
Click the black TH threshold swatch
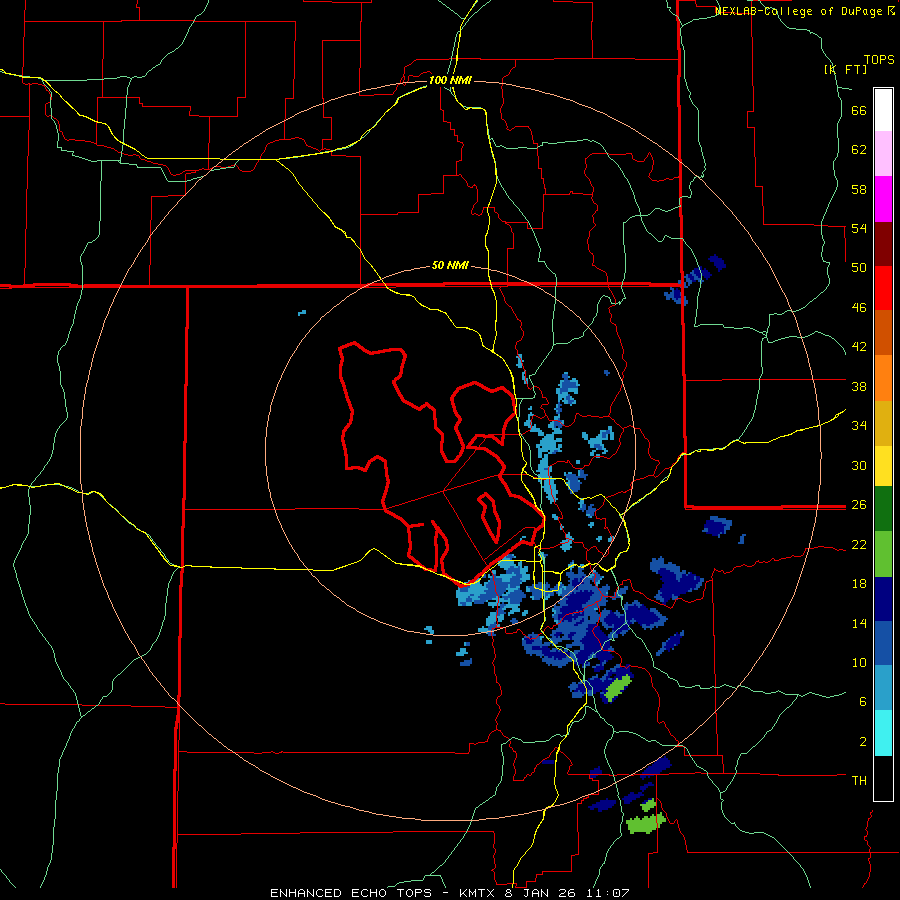point(883,778)
